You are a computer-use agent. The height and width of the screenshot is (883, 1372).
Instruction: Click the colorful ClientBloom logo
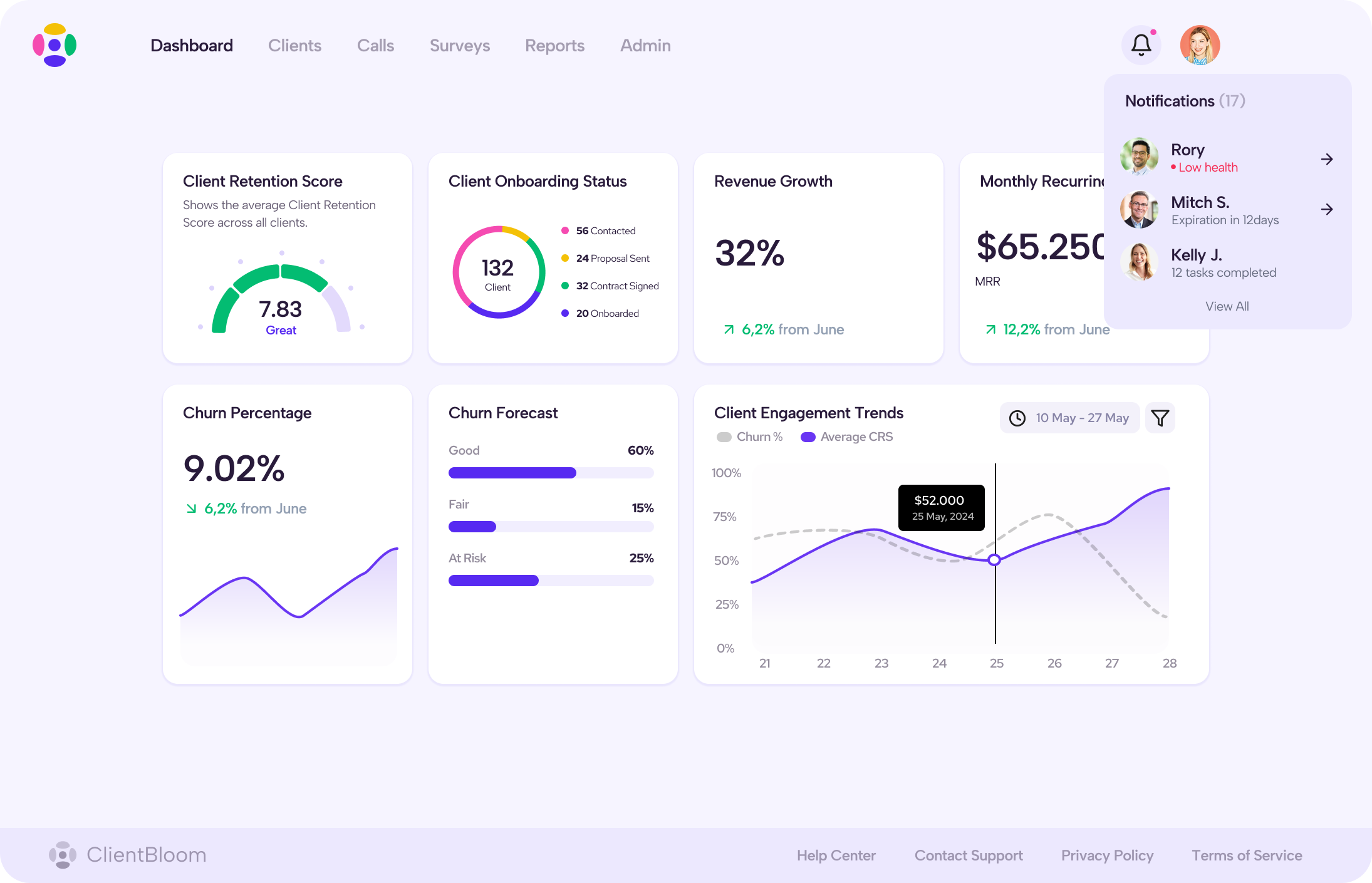point(55,45)
